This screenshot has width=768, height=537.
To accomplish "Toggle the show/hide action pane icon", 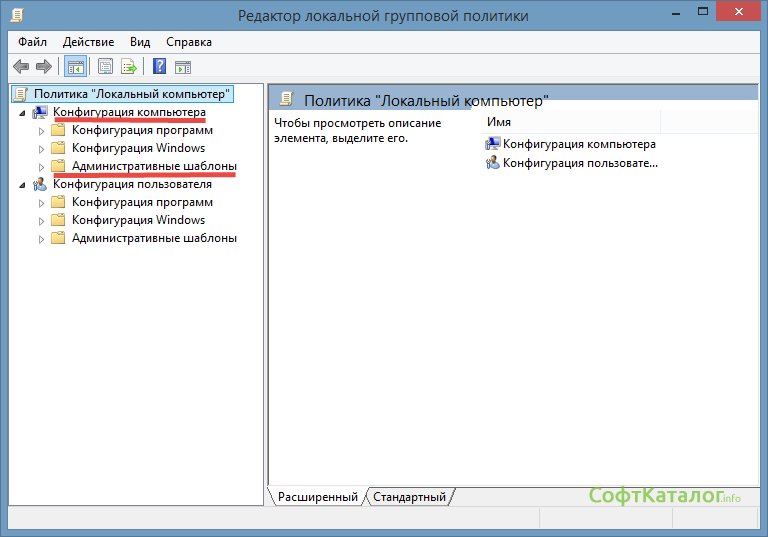I will tap(183, 67).
